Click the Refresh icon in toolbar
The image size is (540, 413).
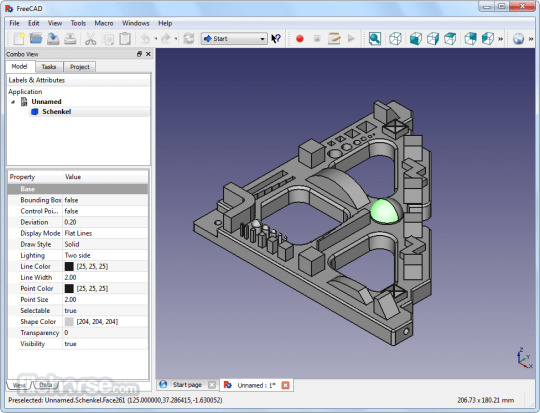[189, 38]
